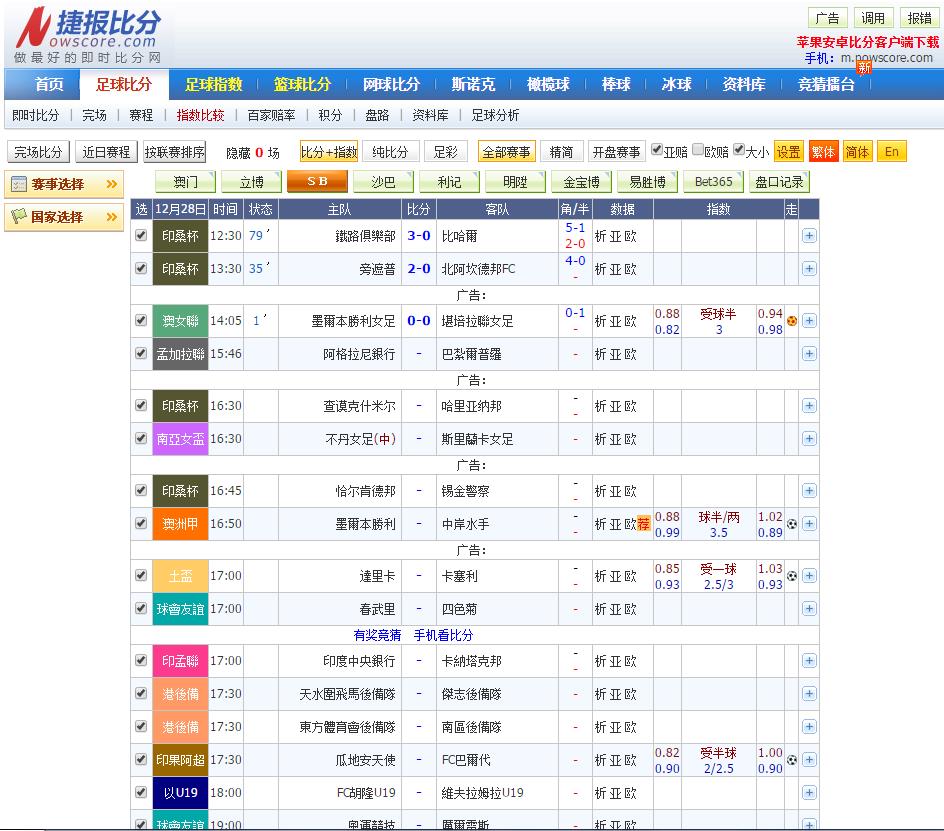
Task: Toggle the 欧赔 checkbox
Action: (x=698, y=149)
